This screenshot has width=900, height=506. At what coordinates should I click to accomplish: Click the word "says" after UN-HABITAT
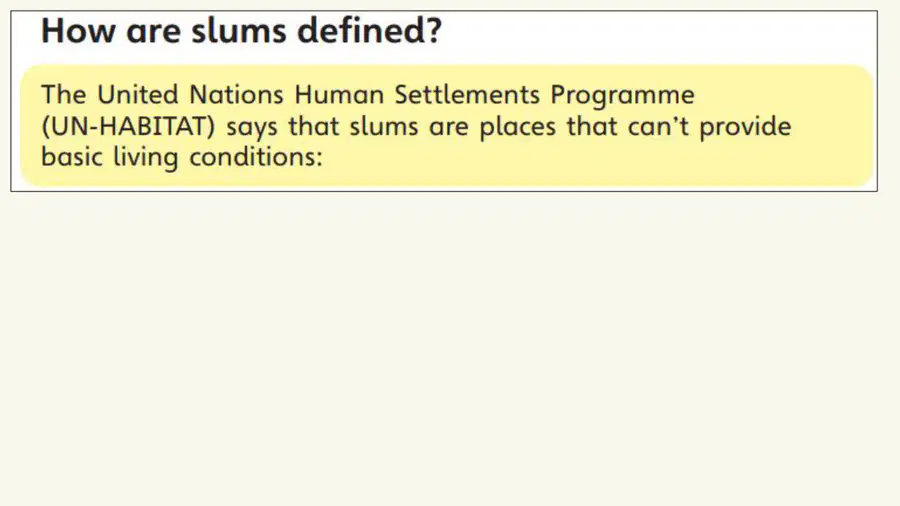point(252,129)
